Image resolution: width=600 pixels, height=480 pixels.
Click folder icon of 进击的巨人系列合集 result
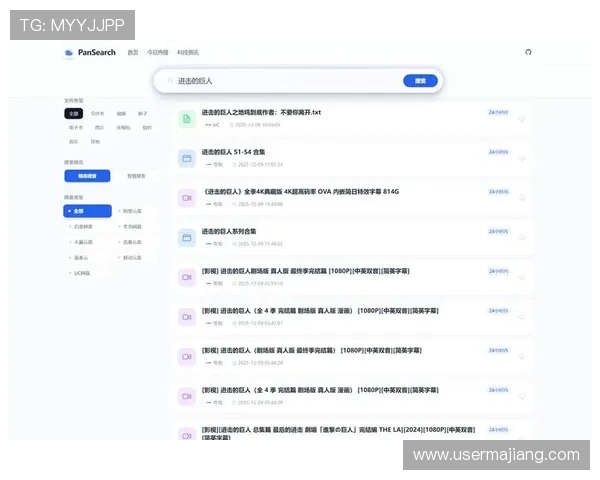187,238
